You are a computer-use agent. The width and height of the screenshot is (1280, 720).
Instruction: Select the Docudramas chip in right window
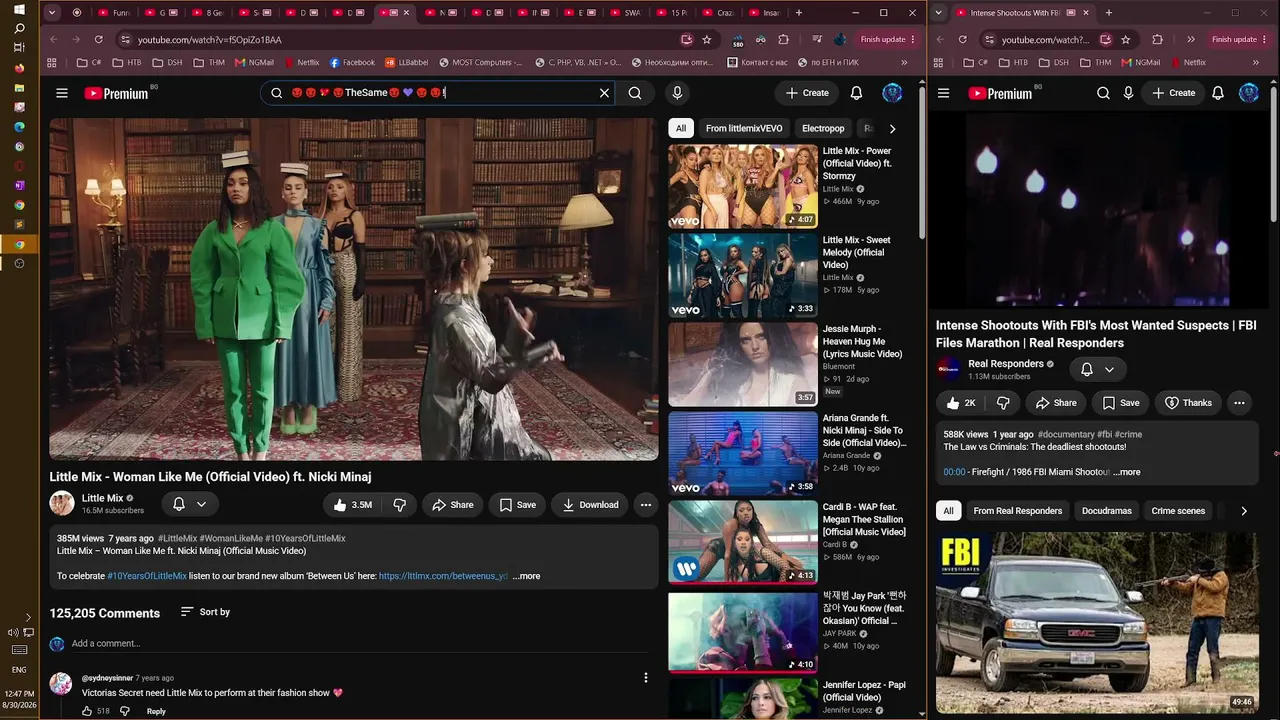click(1106, 511)
